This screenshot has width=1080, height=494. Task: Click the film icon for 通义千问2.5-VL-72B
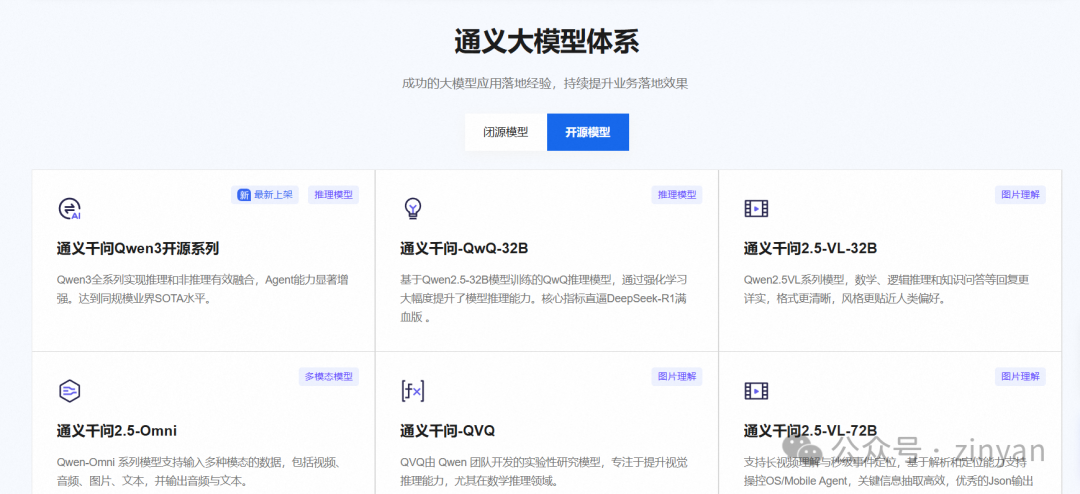click(x=756, y=391)
